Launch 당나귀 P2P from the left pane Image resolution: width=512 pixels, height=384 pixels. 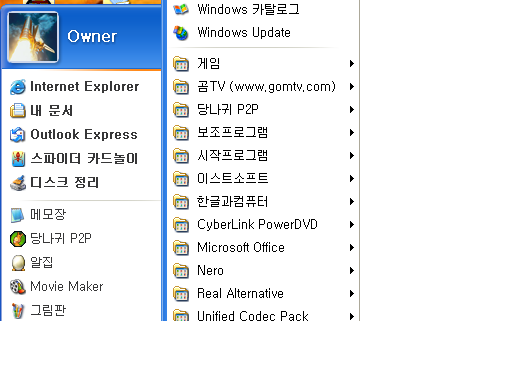click(81, 239)
